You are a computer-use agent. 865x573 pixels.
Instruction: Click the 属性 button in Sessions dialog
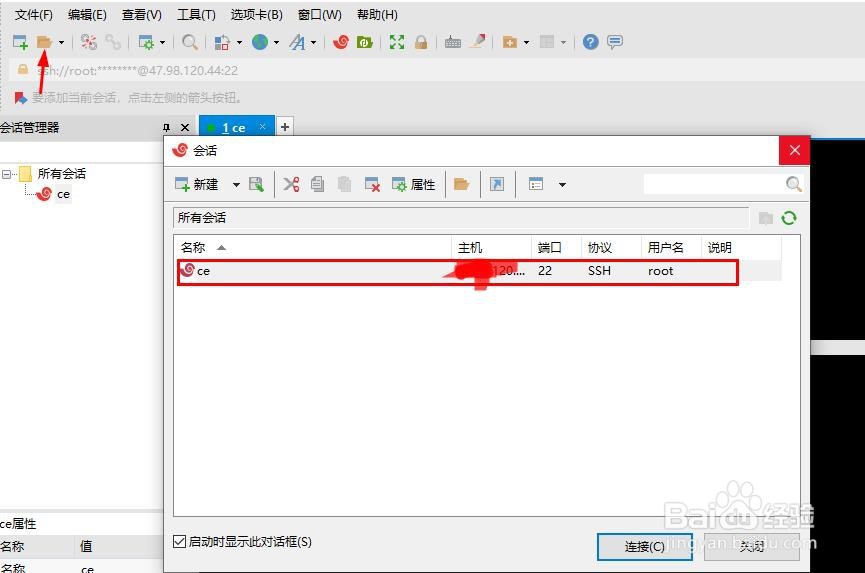tap(414, 184)
